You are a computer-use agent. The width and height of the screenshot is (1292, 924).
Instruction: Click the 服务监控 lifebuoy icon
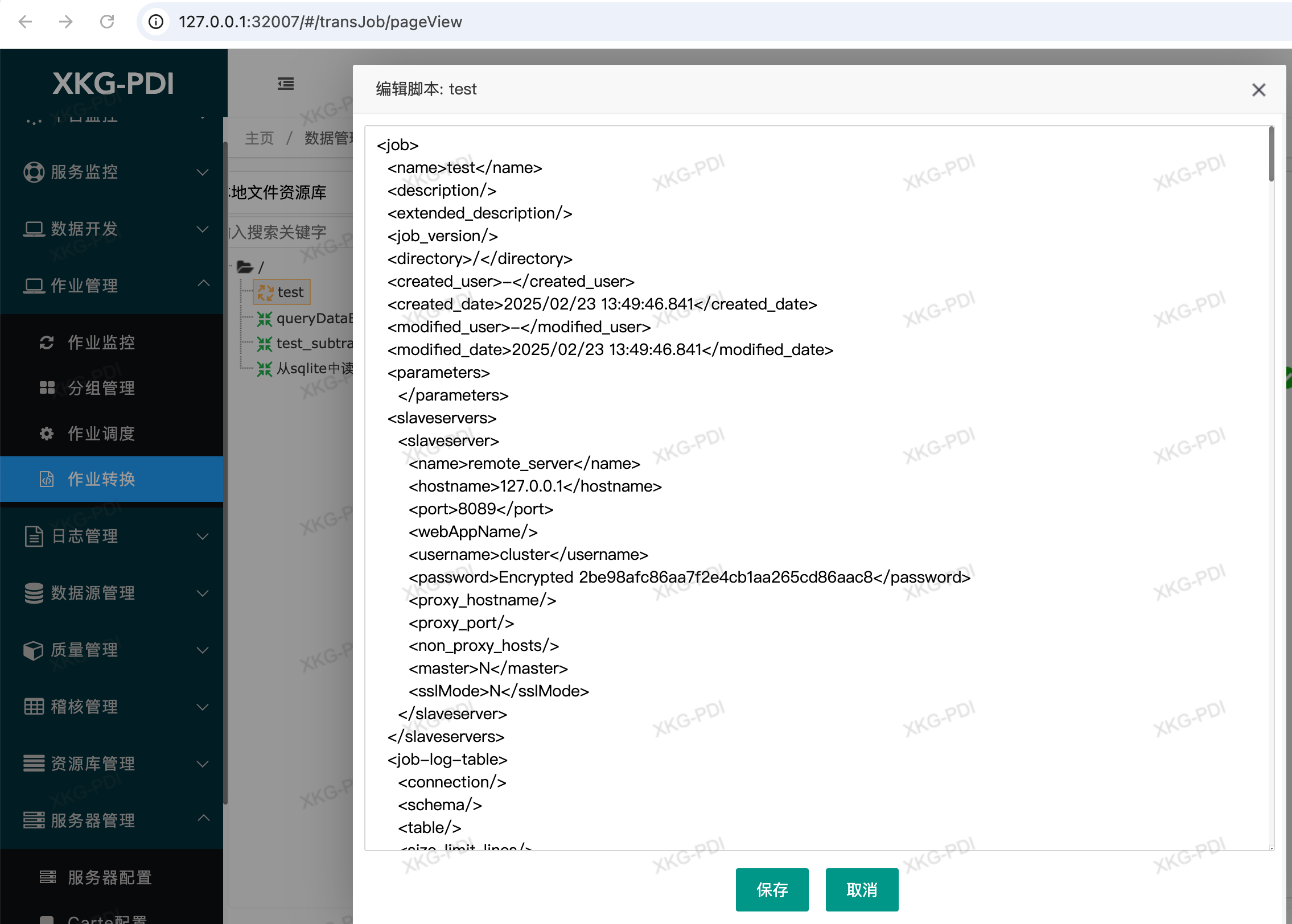[34, 172]
